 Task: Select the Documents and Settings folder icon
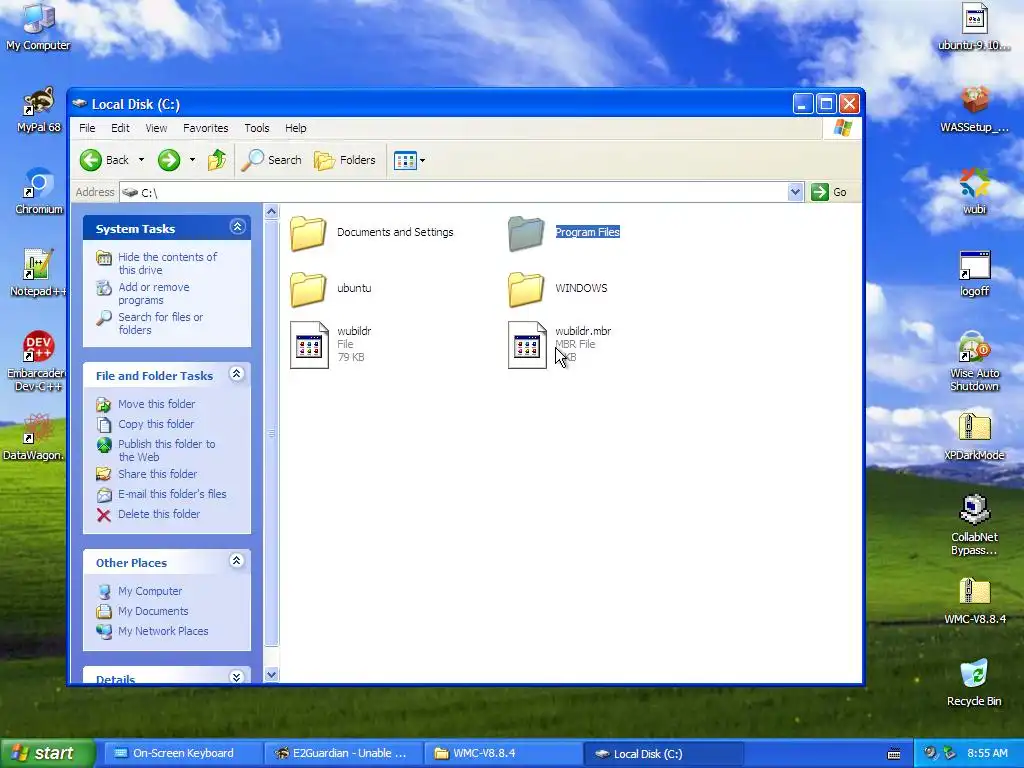tap(308, 232)
